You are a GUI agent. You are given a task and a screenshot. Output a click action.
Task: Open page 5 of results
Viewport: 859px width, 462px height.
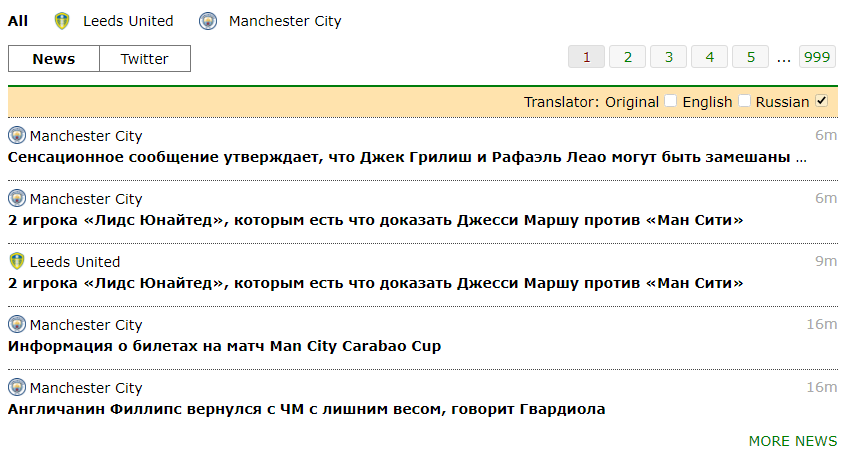point(750,57)
